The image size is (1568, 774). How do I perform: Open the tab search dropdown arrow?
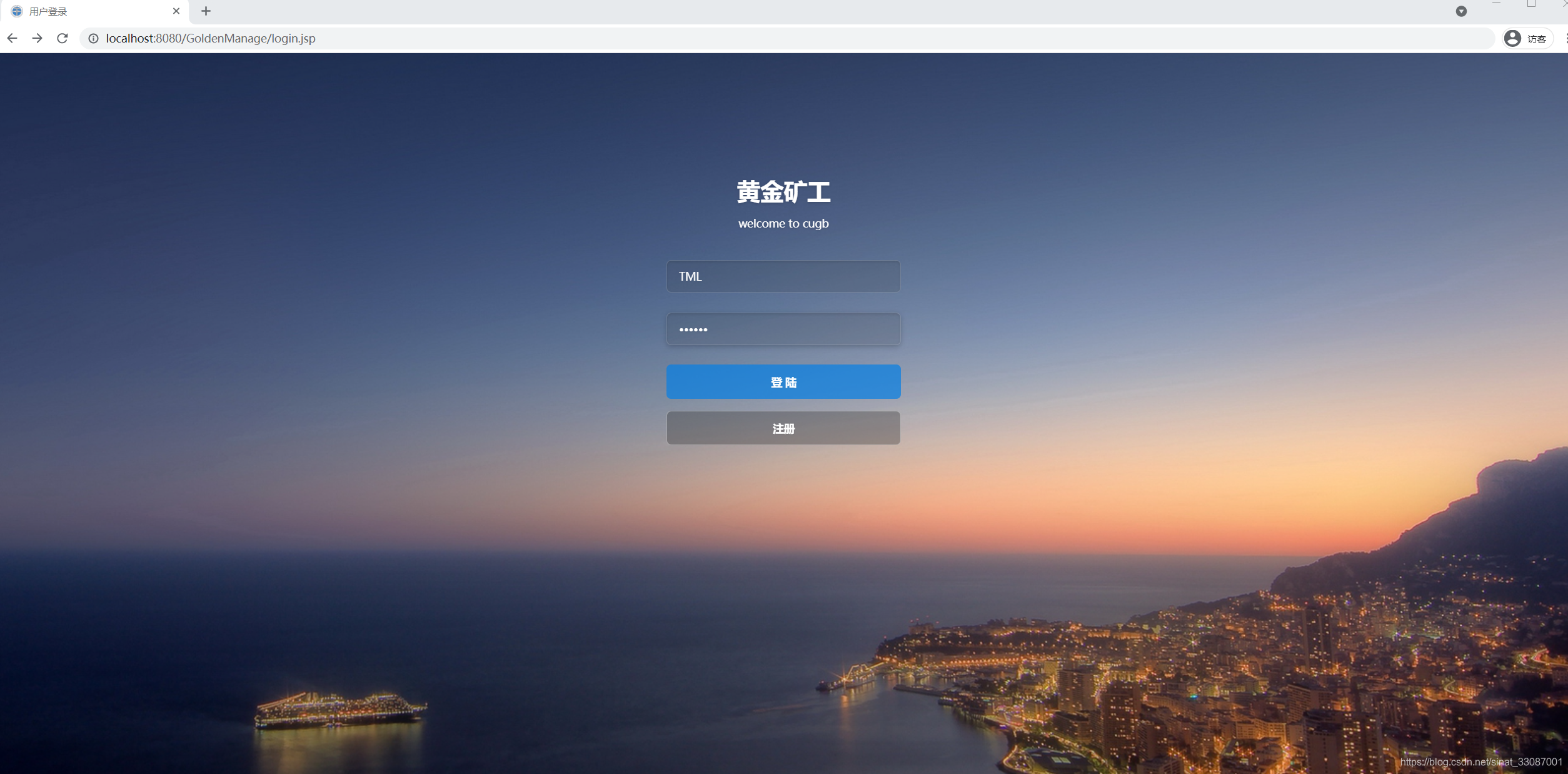point(1460,11)
